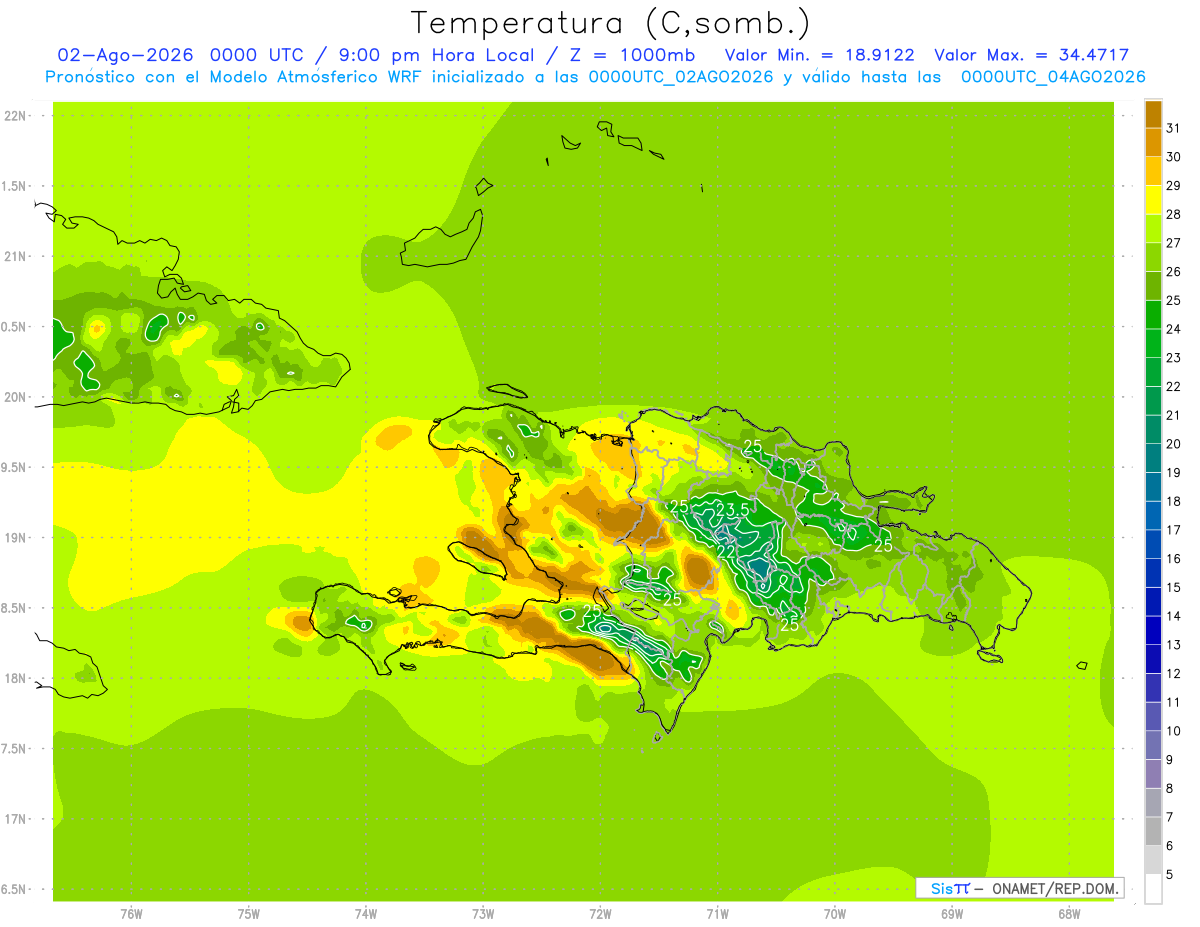Click the '72W' longitude axis label
The image size is (1200, 927).
click(600, 914)
